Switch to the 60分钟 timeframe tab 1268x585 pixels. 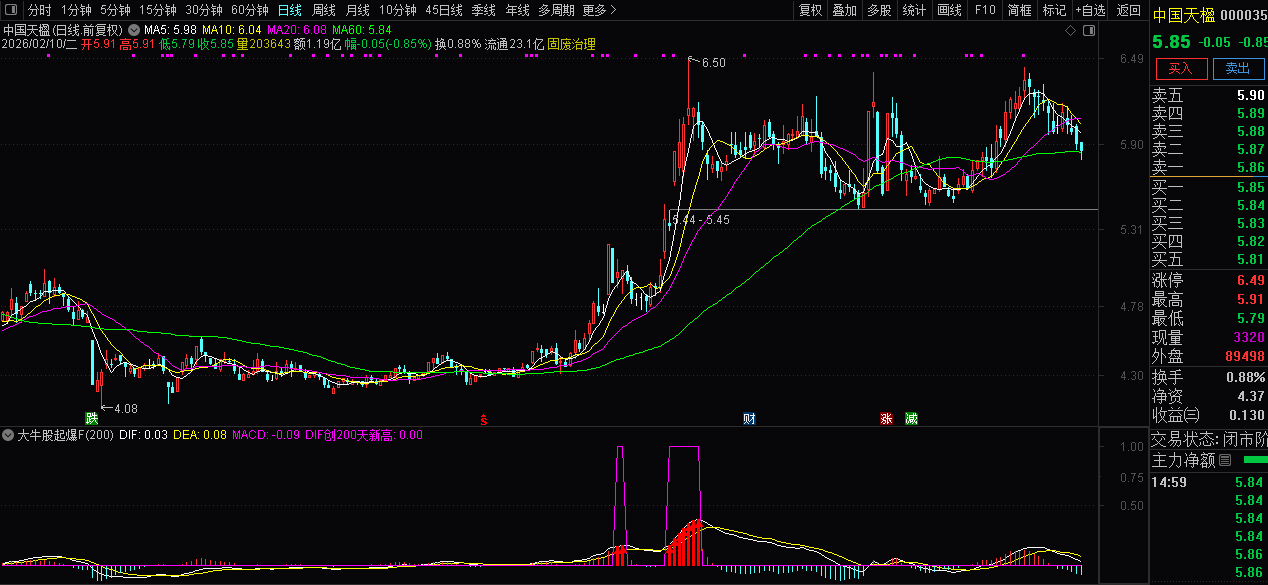249,10
